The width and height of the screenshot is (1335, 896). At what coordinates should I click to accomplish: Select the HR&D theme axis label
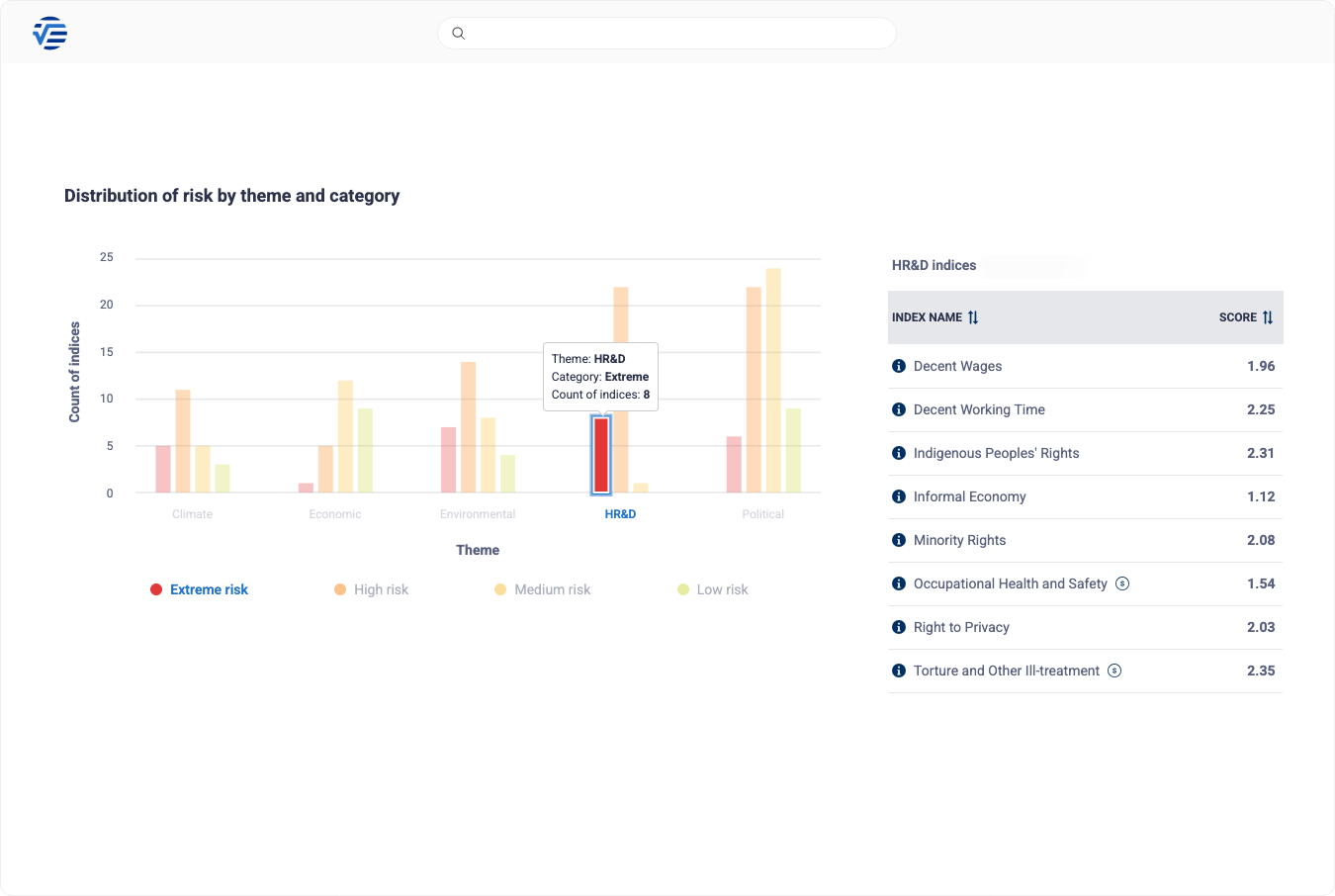click(620, 514)
